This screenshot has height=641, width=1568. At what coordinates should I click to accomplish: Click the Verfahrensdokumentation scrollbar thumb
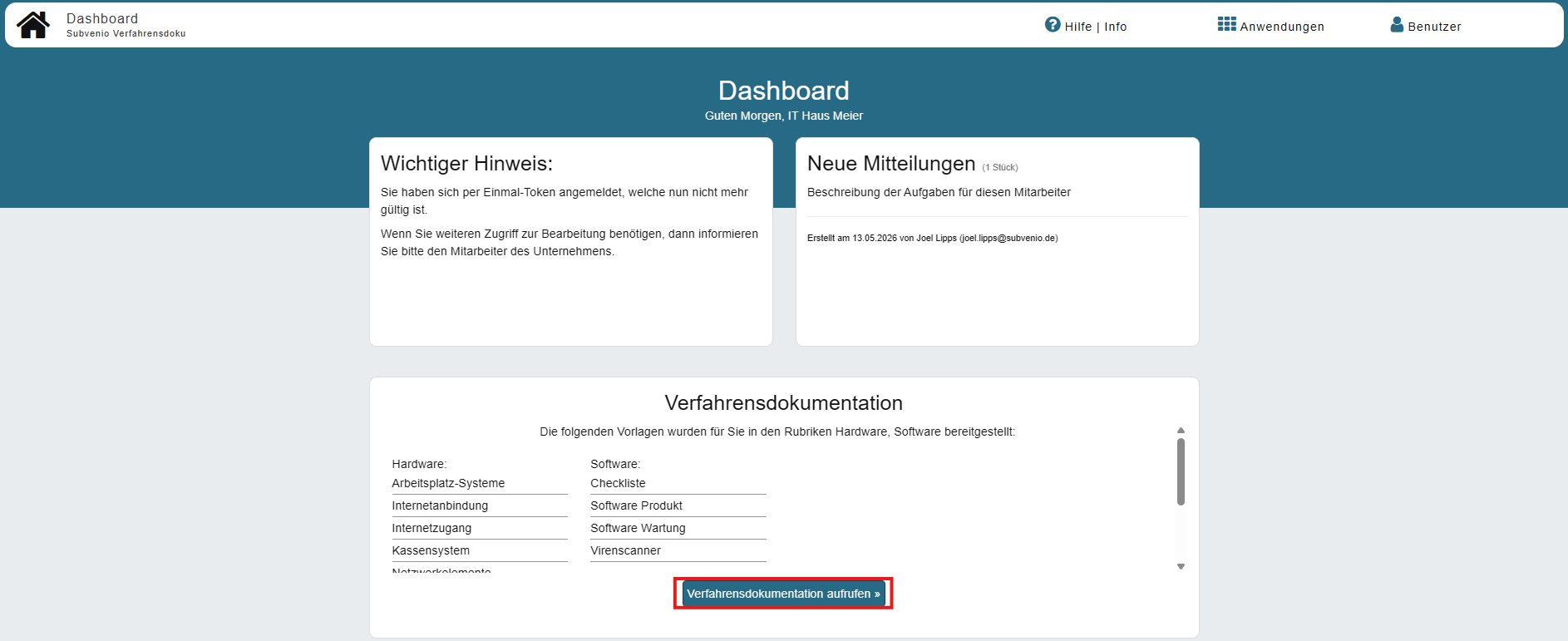click(x=1181, y=471)
